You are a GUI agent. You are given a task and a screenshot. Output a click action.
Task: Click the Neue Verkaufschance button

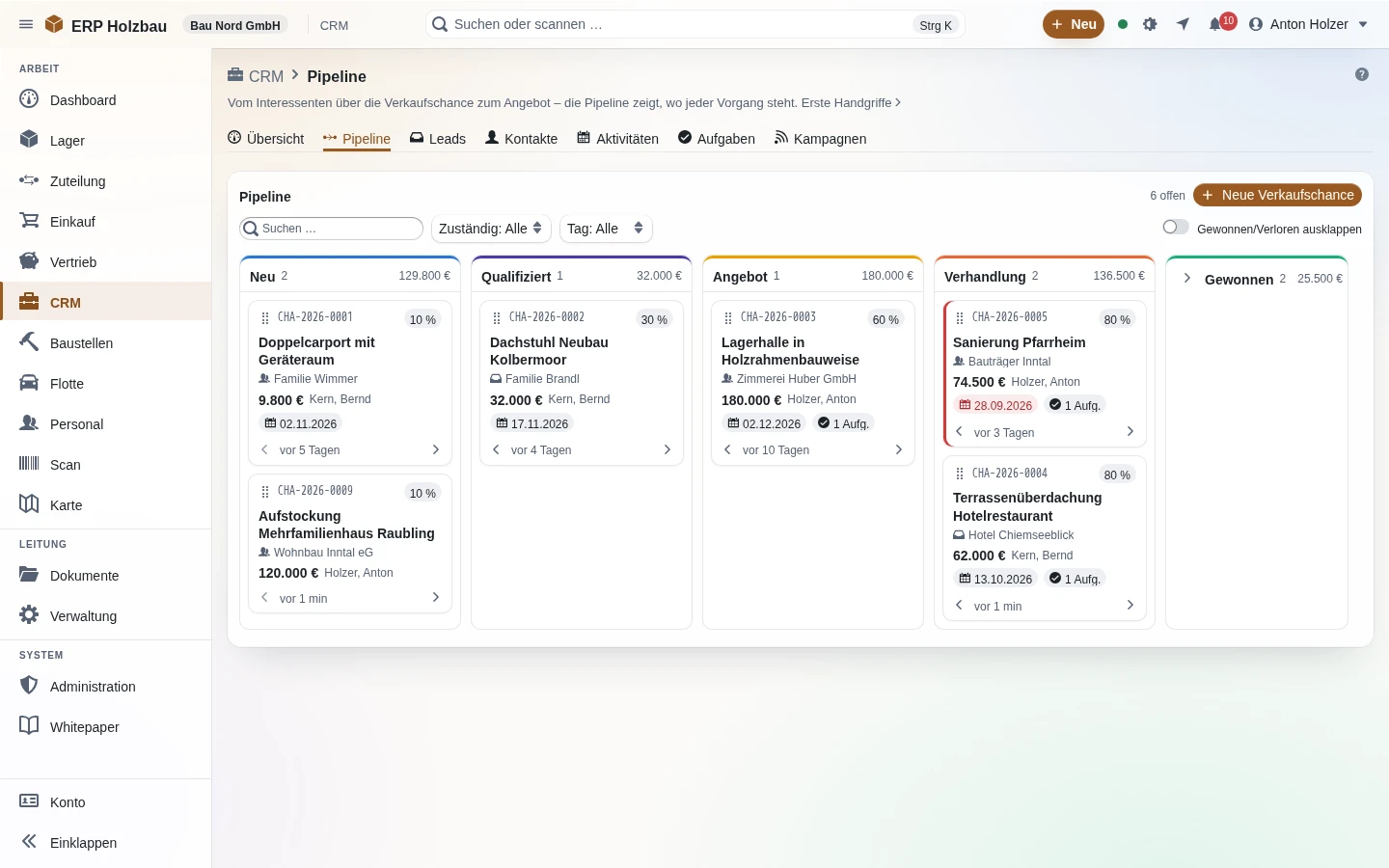[1277, 195]
